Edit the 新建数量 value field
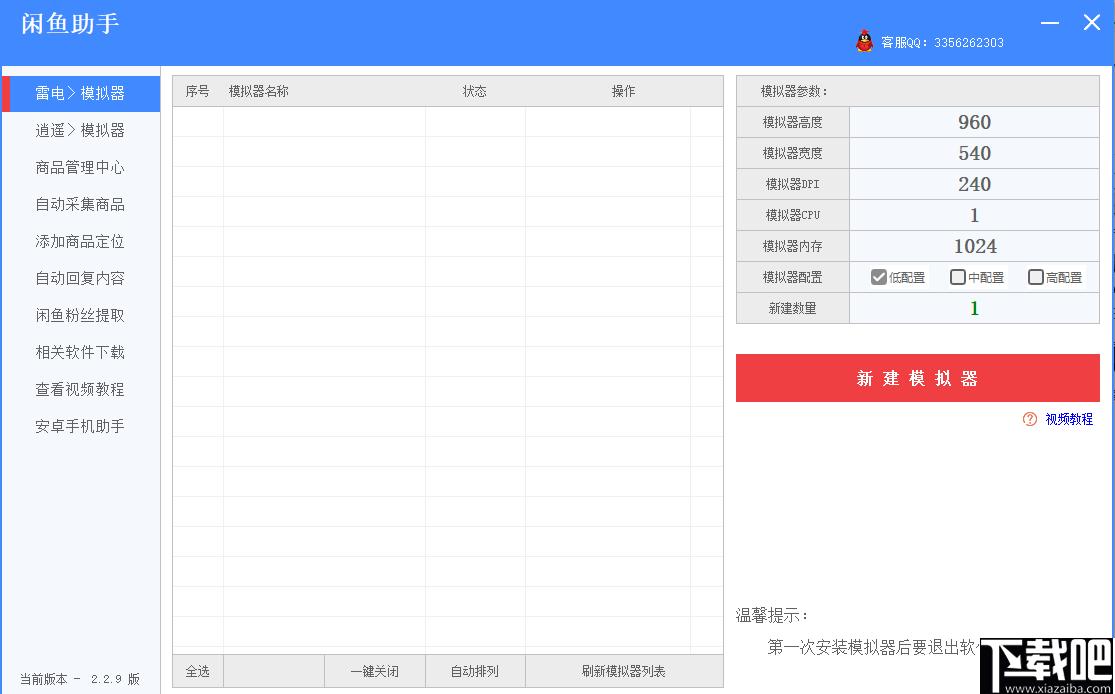Image resolution: width=1115 pixels, height=694 pixels. point(974,309)
